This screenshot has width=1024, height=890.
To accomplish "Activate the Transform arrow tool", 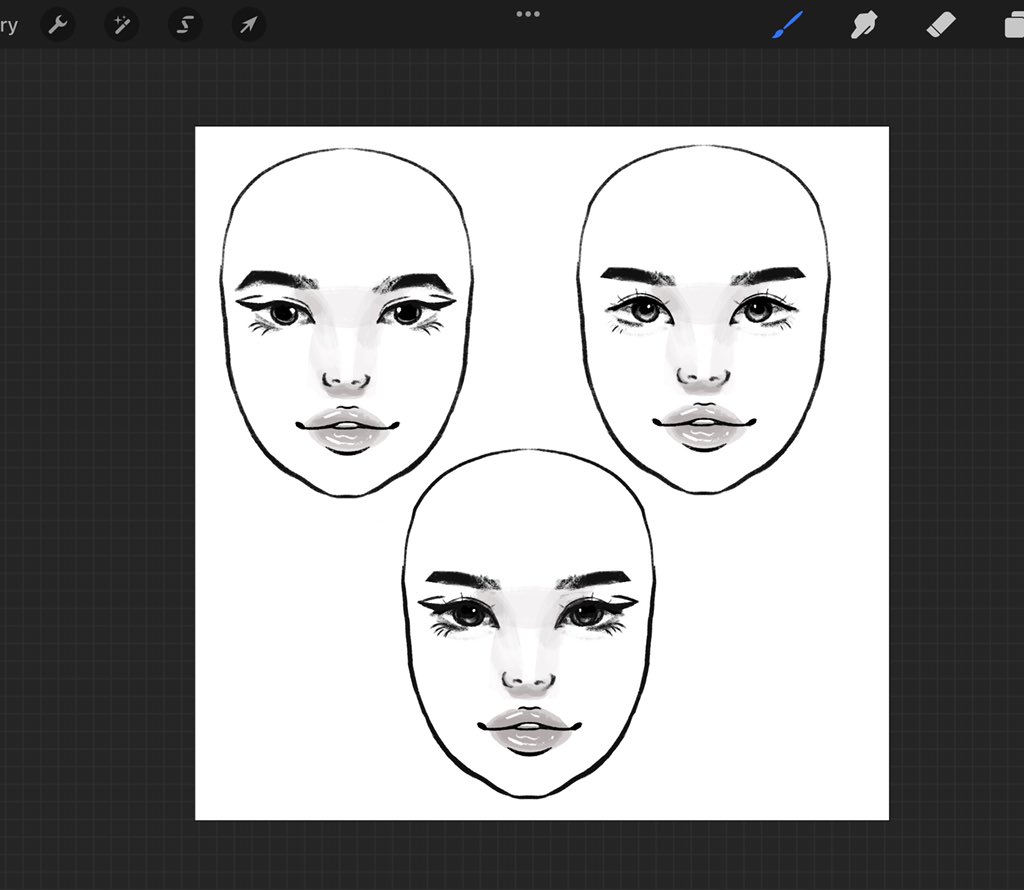I will (x=248, y=25).
